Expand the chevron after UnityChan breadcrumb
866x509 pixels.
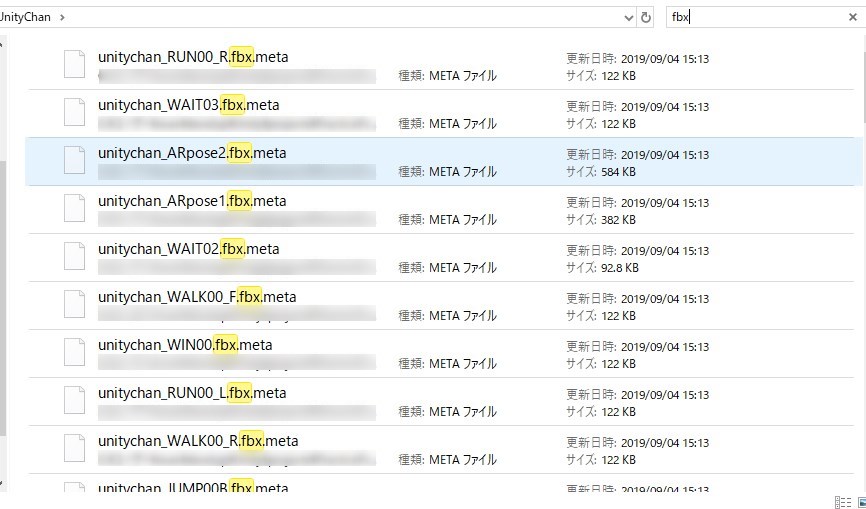point(61,17)
